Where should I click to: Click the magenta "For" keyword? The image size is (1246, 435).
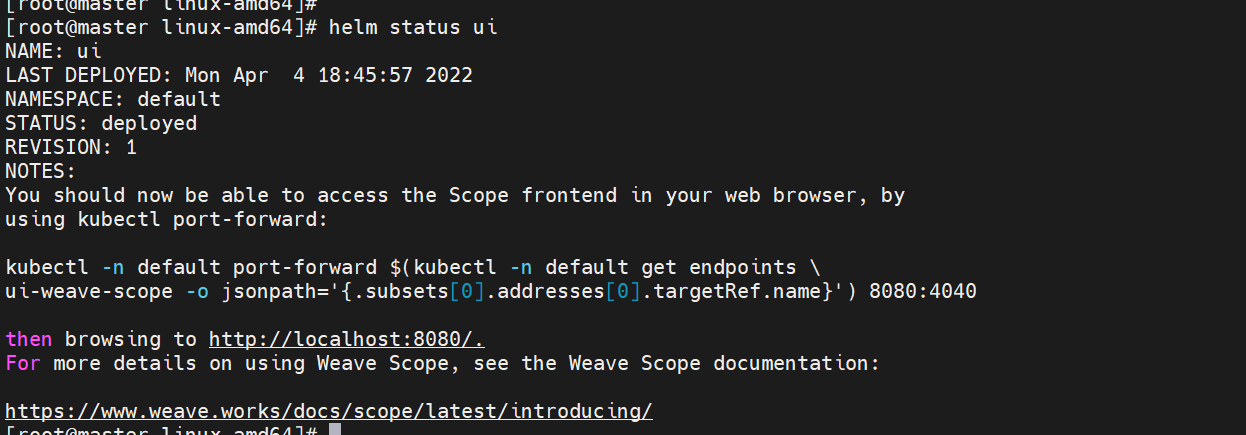(x=23, y=363)
